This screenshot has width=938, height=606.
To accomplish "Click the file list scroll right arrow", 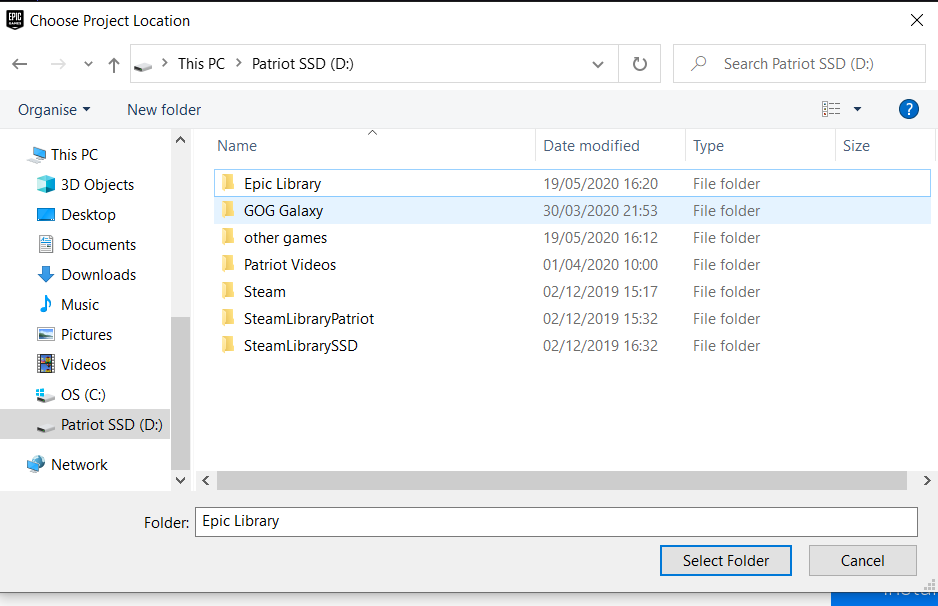I will pos(927,480).
